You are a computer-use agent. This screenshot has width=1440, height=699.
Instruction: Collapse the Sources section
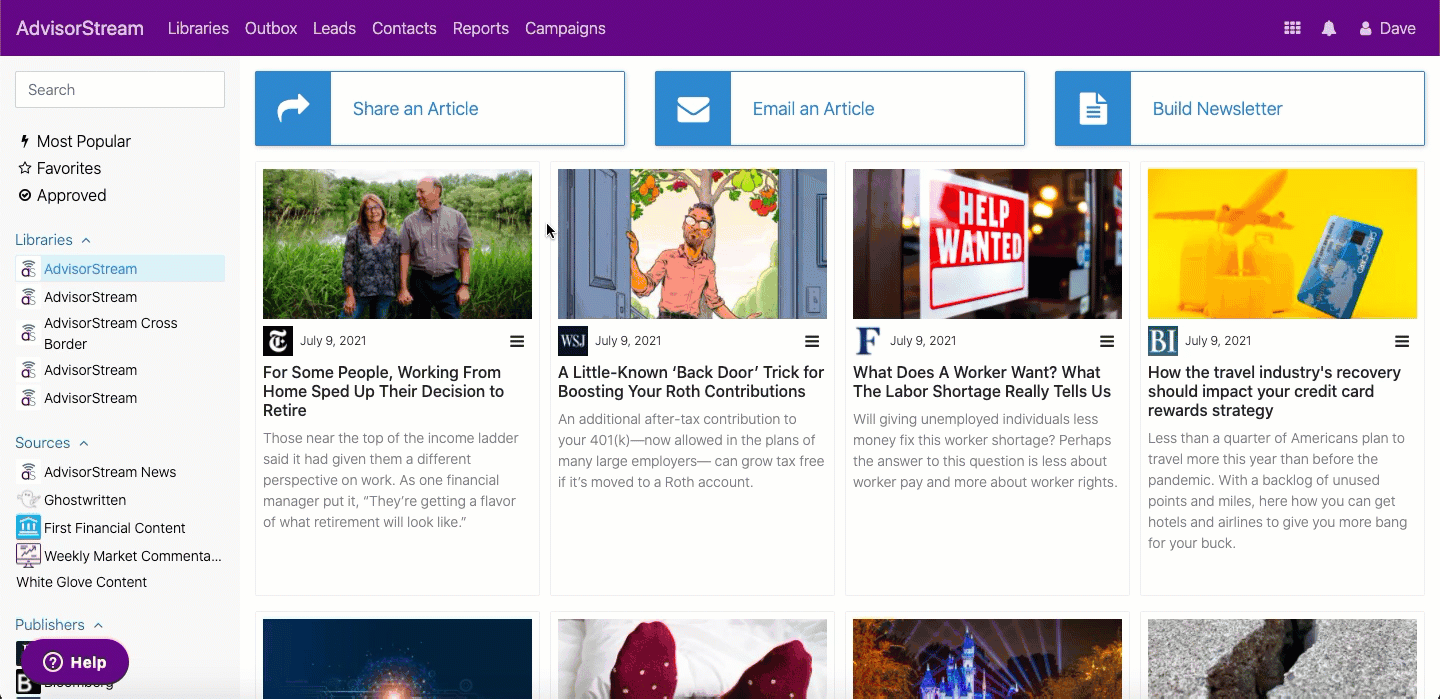point(52,443)
